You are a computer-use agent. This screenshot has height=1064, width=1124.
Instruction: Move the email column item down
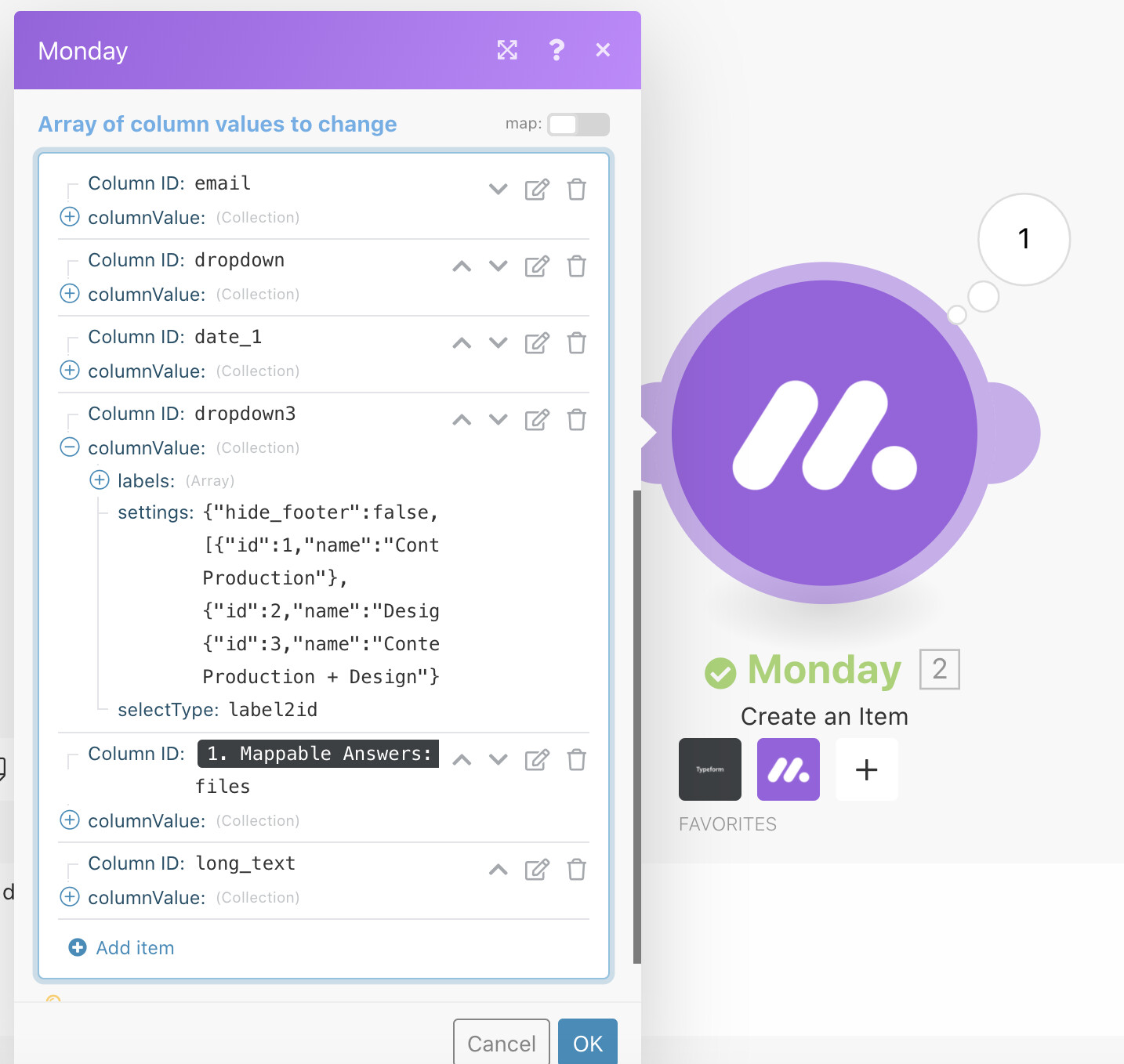click(x=498, y=189)
